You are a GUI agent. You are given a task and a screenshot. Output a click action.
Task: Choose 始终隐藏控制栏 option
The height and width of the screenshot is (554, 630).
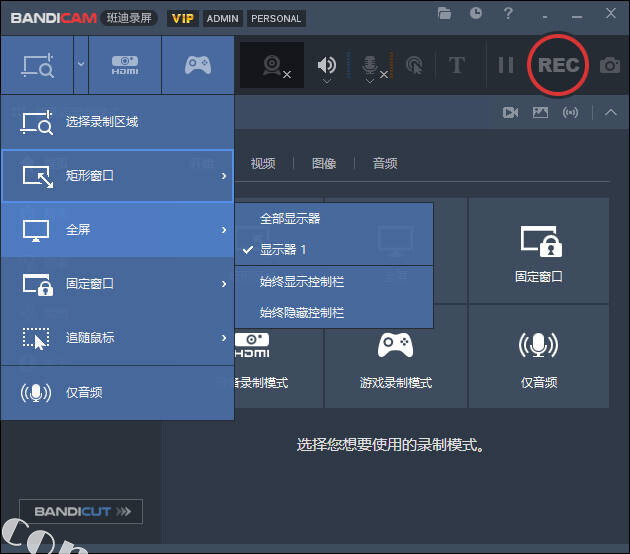point(334,313)
